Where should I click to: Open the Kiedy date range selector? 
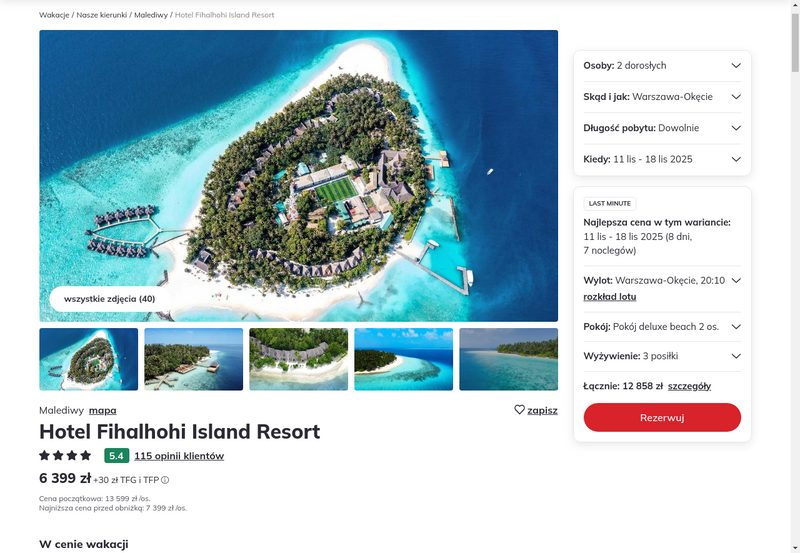point(662,159)
